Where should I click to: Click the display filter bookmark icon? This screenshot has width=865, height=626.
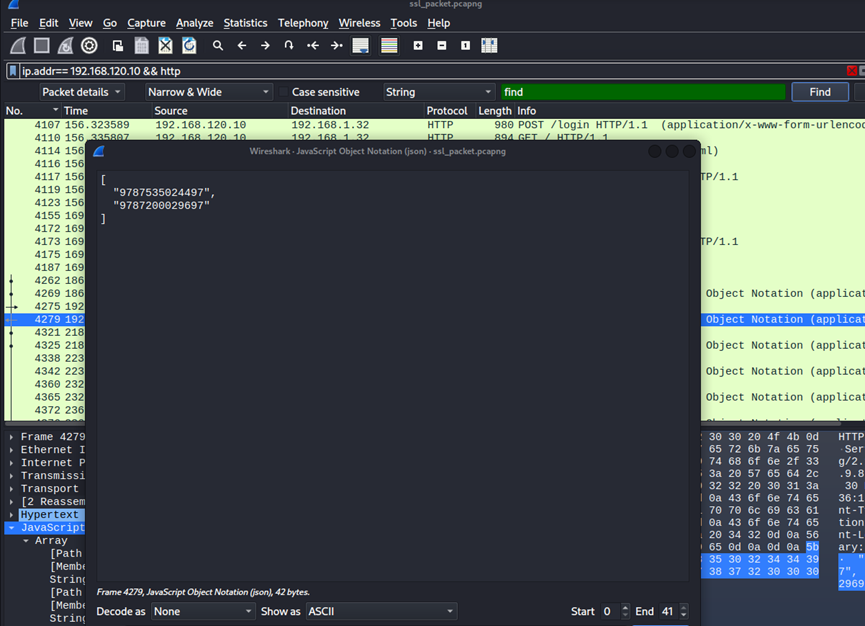coord(13,71)
